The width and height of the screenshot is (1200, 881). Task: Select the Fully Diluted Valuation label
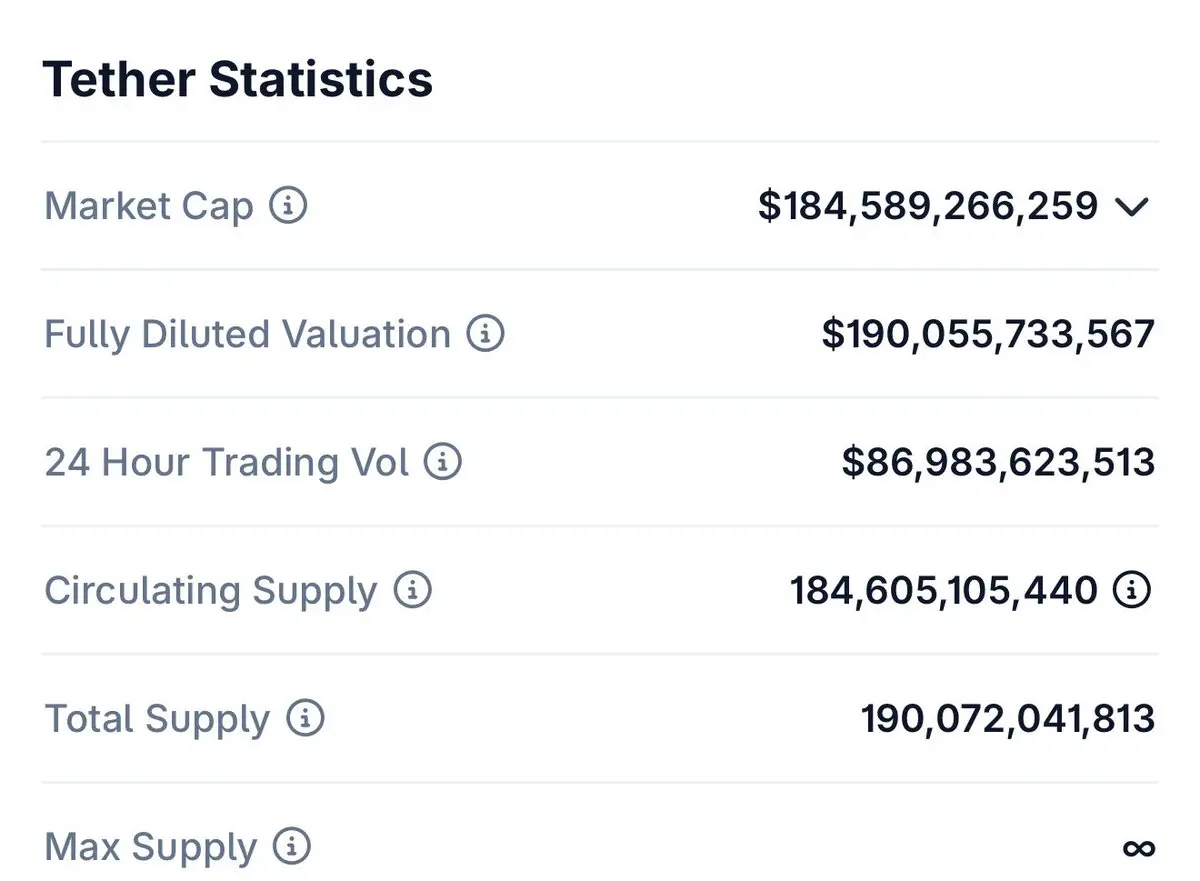247,334
